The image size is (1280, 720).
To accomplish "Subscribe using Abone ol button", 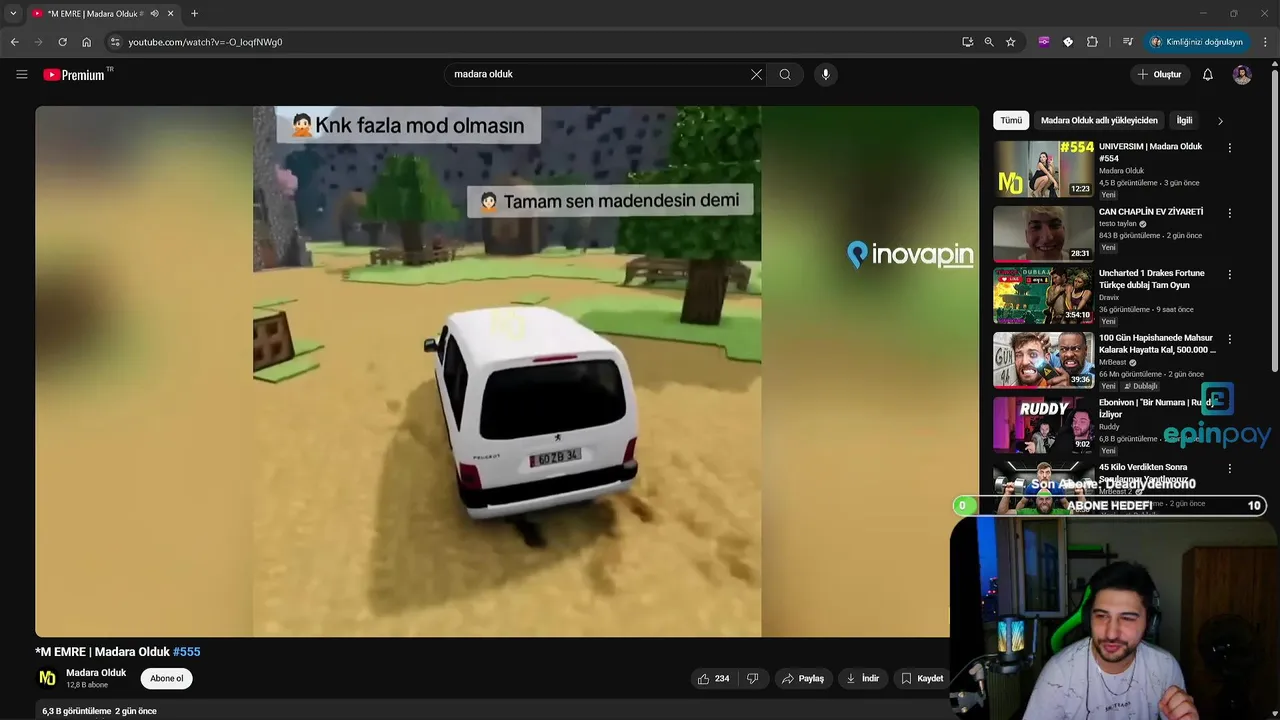I will coord(167,679).
